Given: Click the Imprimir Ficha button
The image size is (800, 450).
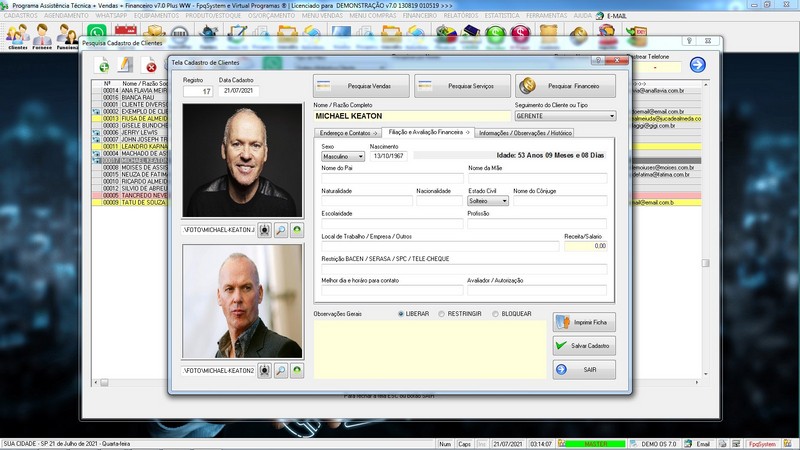Looking at the screenshot, I should click(x=584, y=322).
